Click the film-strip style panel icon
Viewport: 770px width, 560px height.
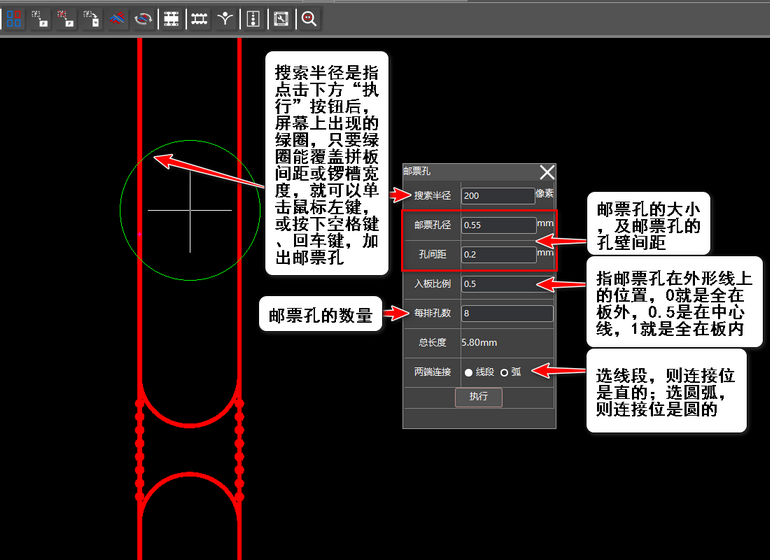click(x=172, y=18)
